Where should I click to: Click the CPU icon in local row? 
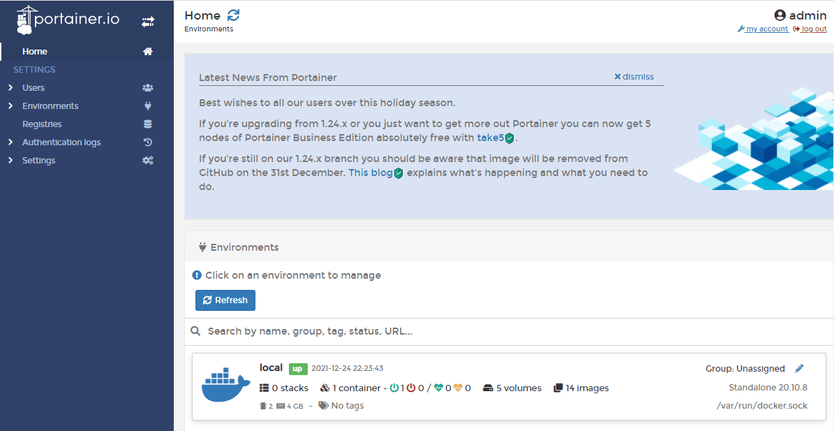tap(262, 406)
